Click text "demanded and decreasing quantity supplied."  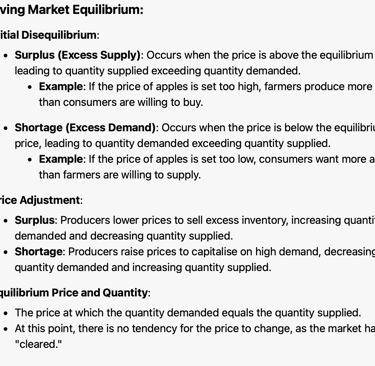[x=124, y=236]
